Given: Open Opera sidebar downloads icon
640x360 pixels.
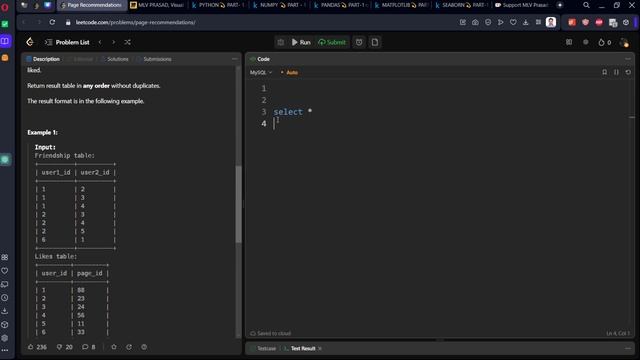Looking at the screenshot, I should tap(5, 311).
